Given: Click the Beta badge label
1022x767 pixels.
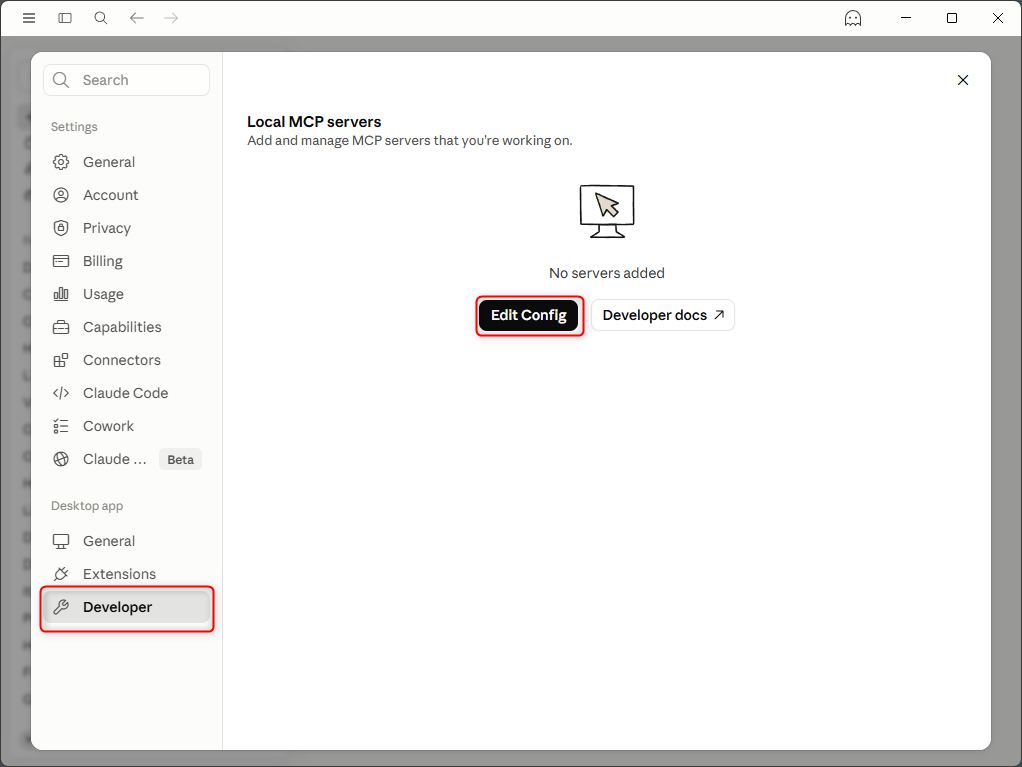Looking at the screenshot, I should tap(181, 459).
